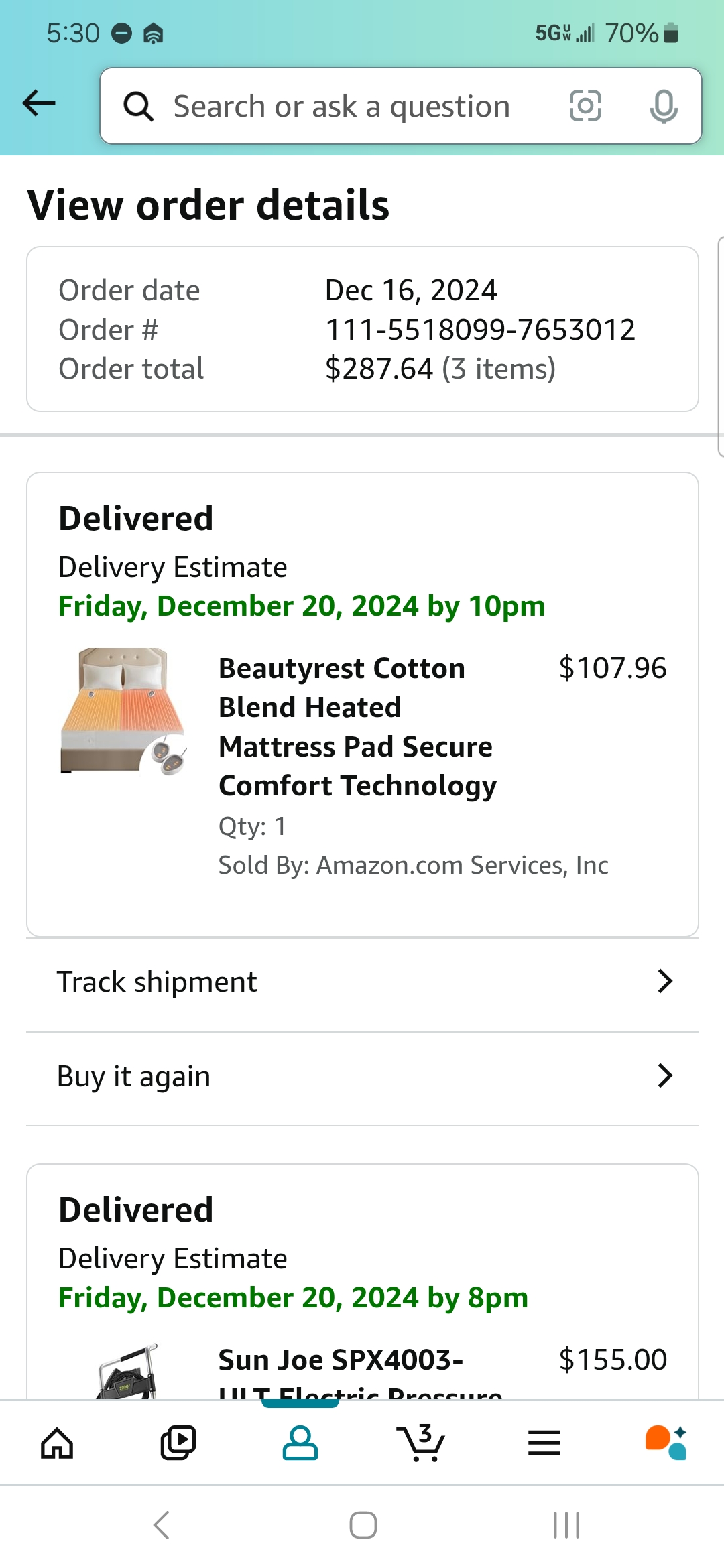Image resolution: width=724 pixels, height=1568 pixels.
Task: Open the account profile icon
Action: 300,1443
